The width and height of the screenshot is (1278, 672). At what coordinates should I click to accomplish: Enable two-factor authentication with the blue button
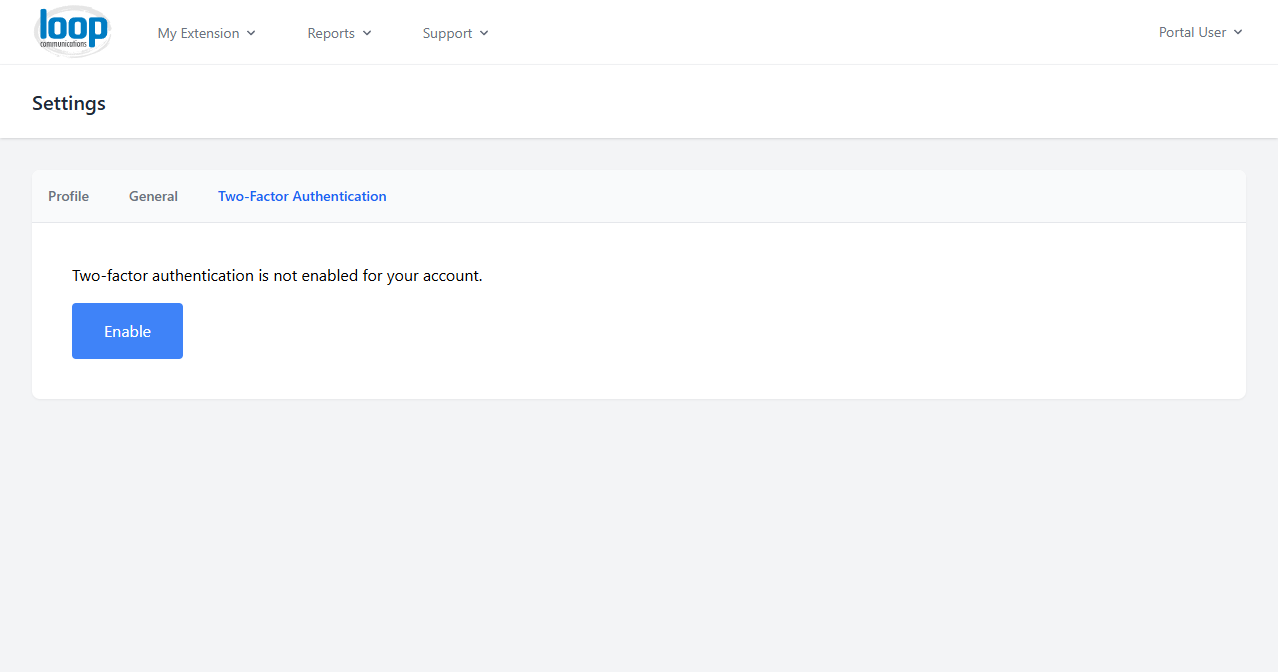tap(127, 331)
